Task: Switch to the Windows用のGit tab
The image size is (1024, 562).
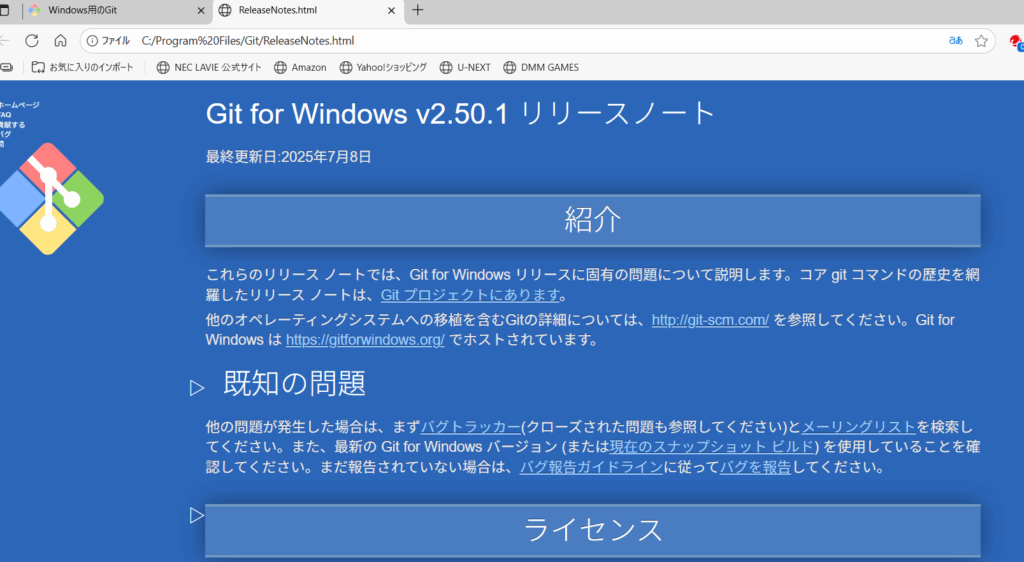Action: click(100, 10)
